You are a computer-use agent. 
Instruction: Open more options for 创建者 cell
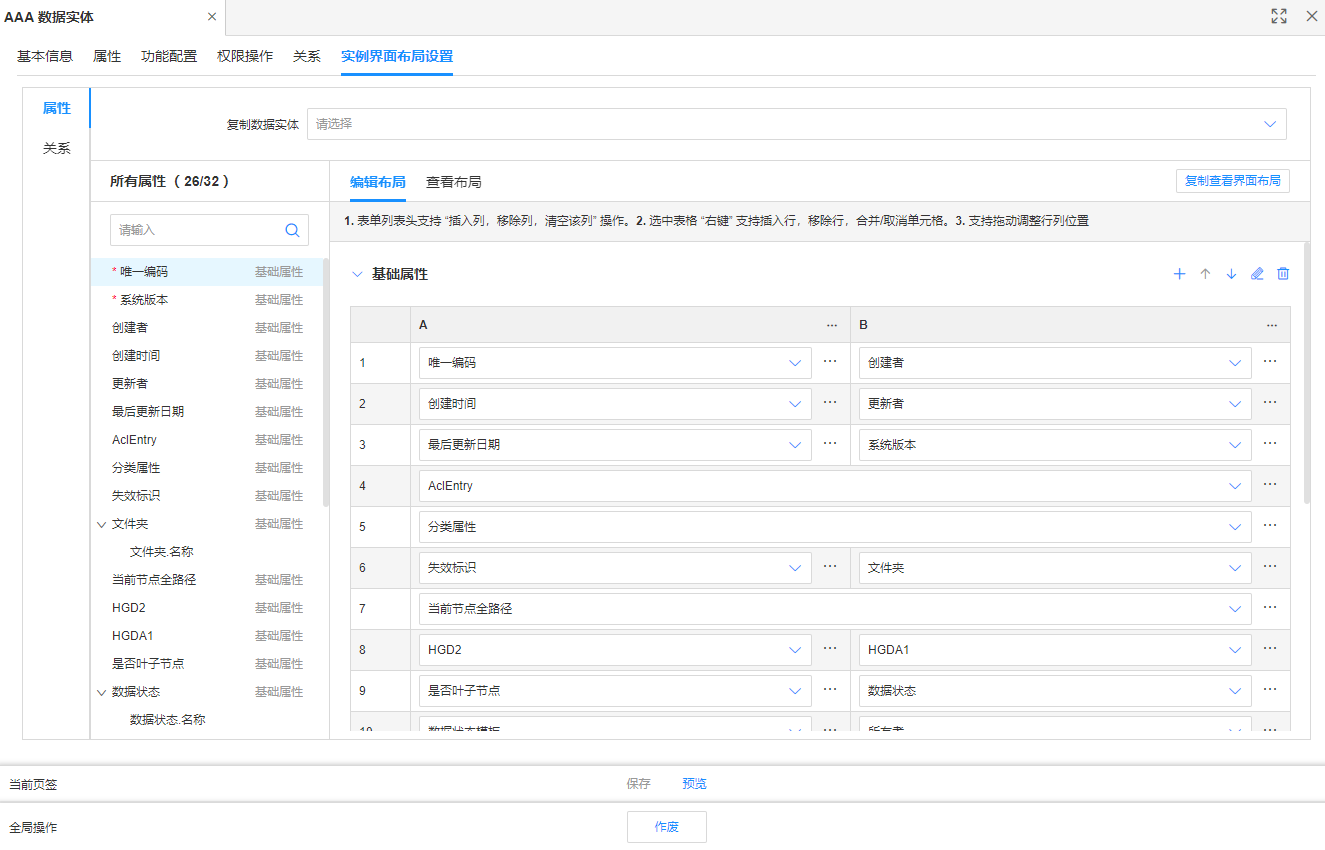[x=1270, y=361]
